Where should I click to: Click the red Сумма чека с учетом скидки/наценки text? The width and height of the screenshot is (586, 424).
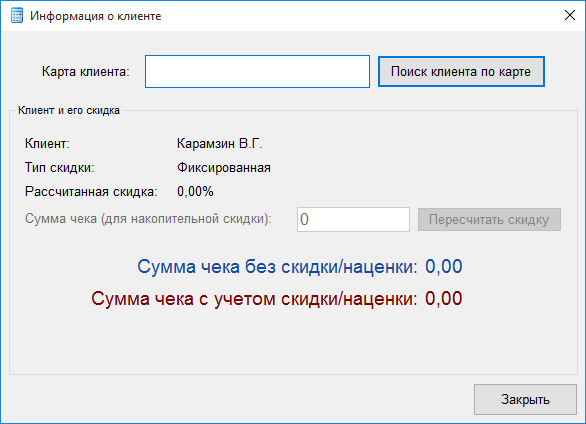click(x=254, y=299)
